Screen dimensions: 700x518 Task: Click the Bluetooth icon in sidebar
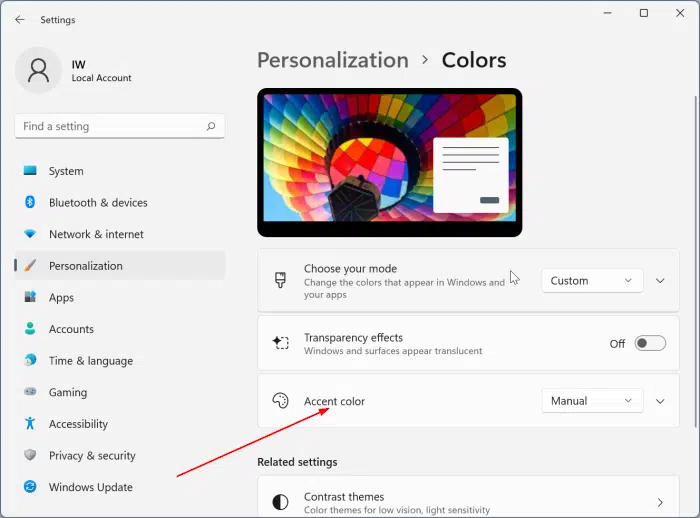[x=30, y=202]
